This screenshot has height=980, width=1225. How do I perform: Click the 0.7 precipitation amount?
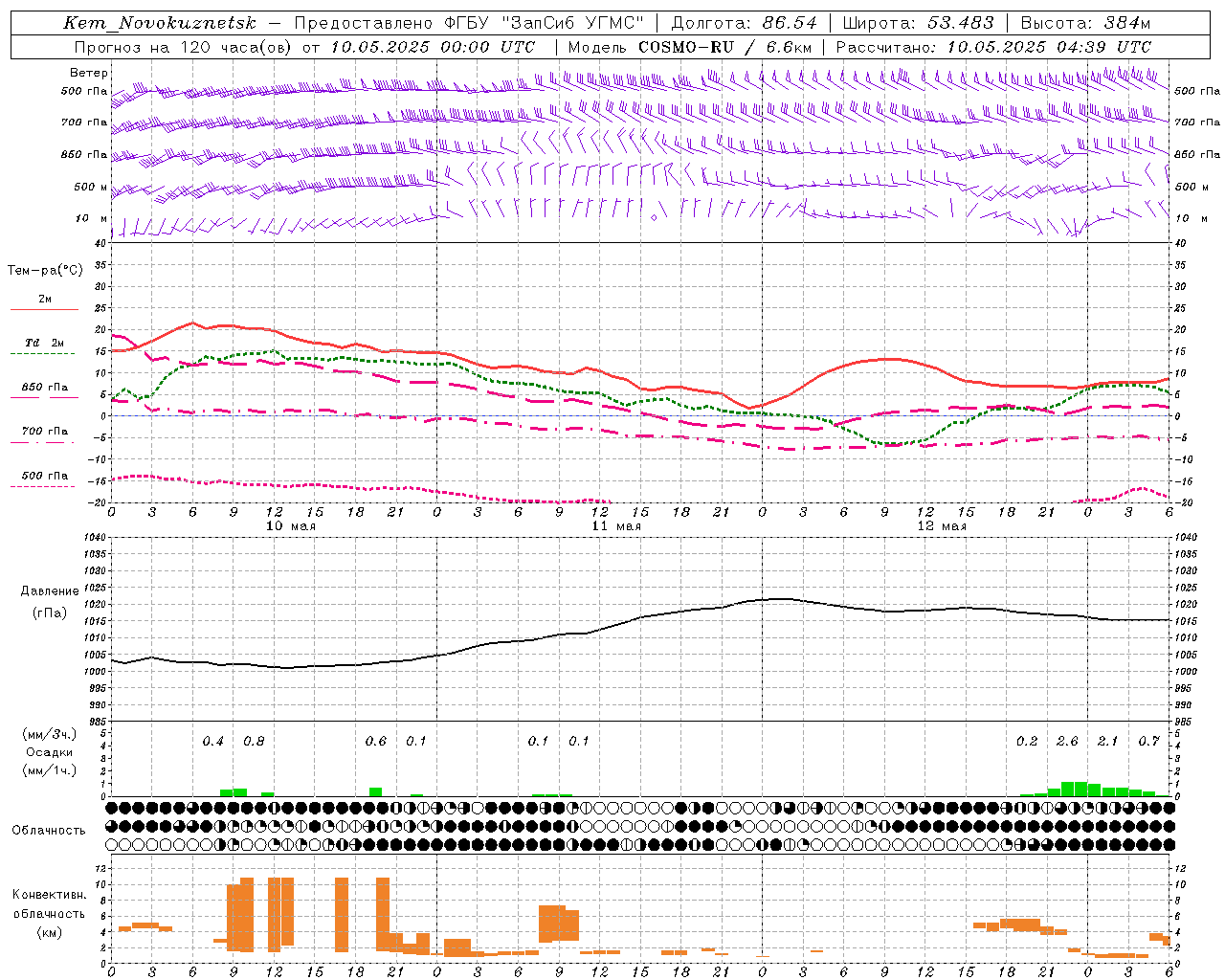pos(1148,742)
